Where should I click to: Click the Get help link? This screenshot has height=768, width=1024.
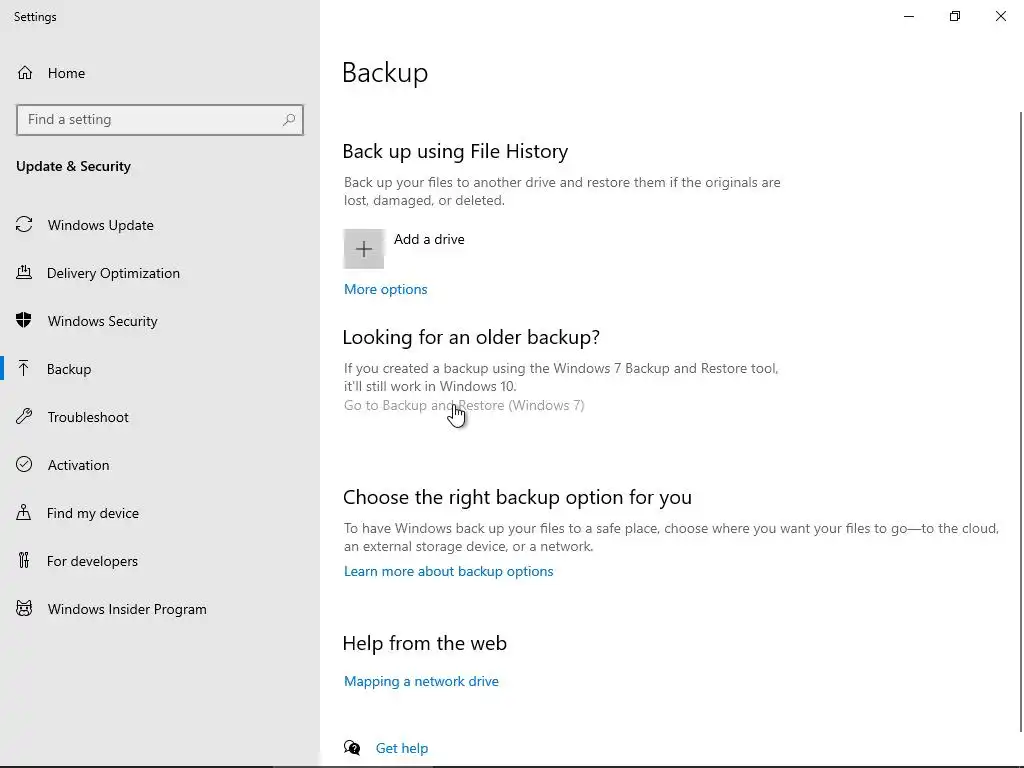[401, 748]
